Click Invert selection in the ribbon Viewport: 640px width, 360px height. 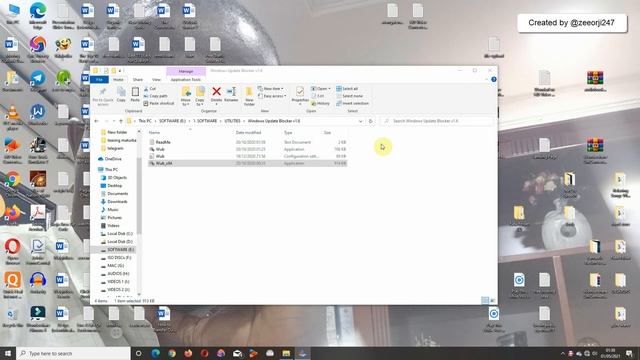tap(353, 103)
